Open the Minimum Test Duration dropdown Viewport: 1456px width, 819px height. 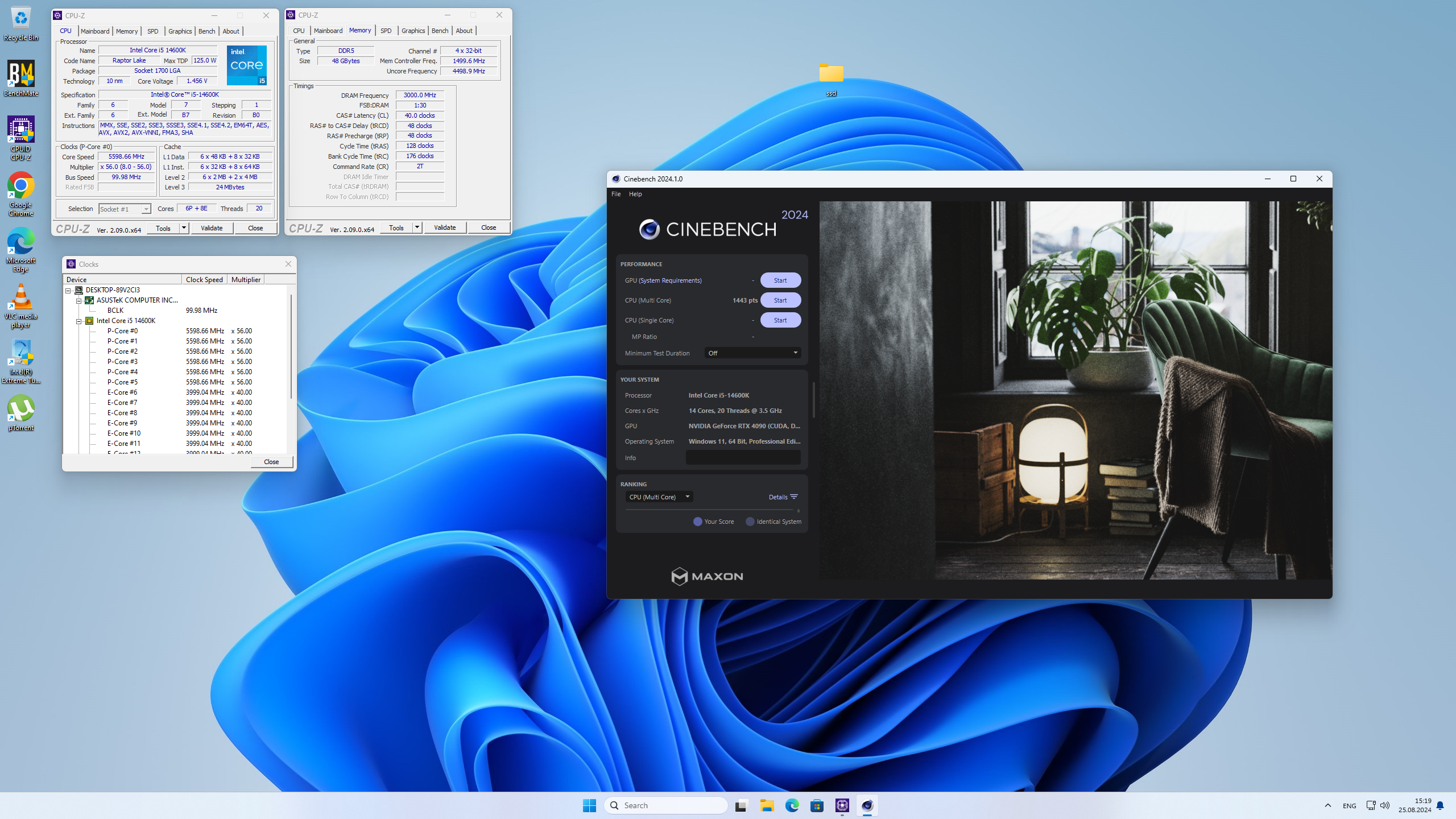[752, 353]
